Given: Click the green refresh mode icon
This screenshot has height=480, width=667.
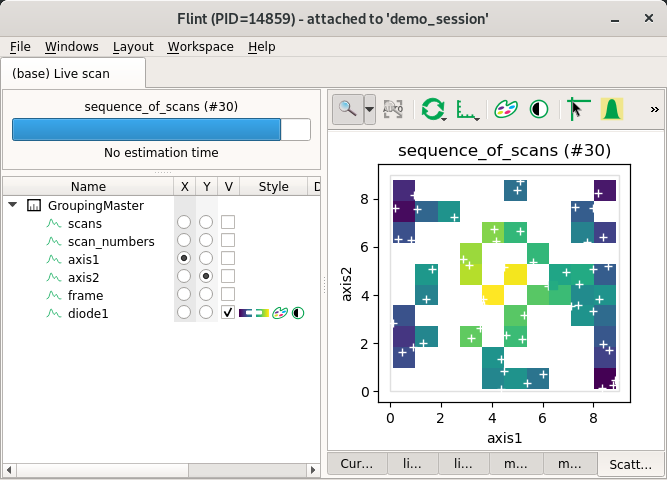Looking at the screenshot, I should [433, 109].
